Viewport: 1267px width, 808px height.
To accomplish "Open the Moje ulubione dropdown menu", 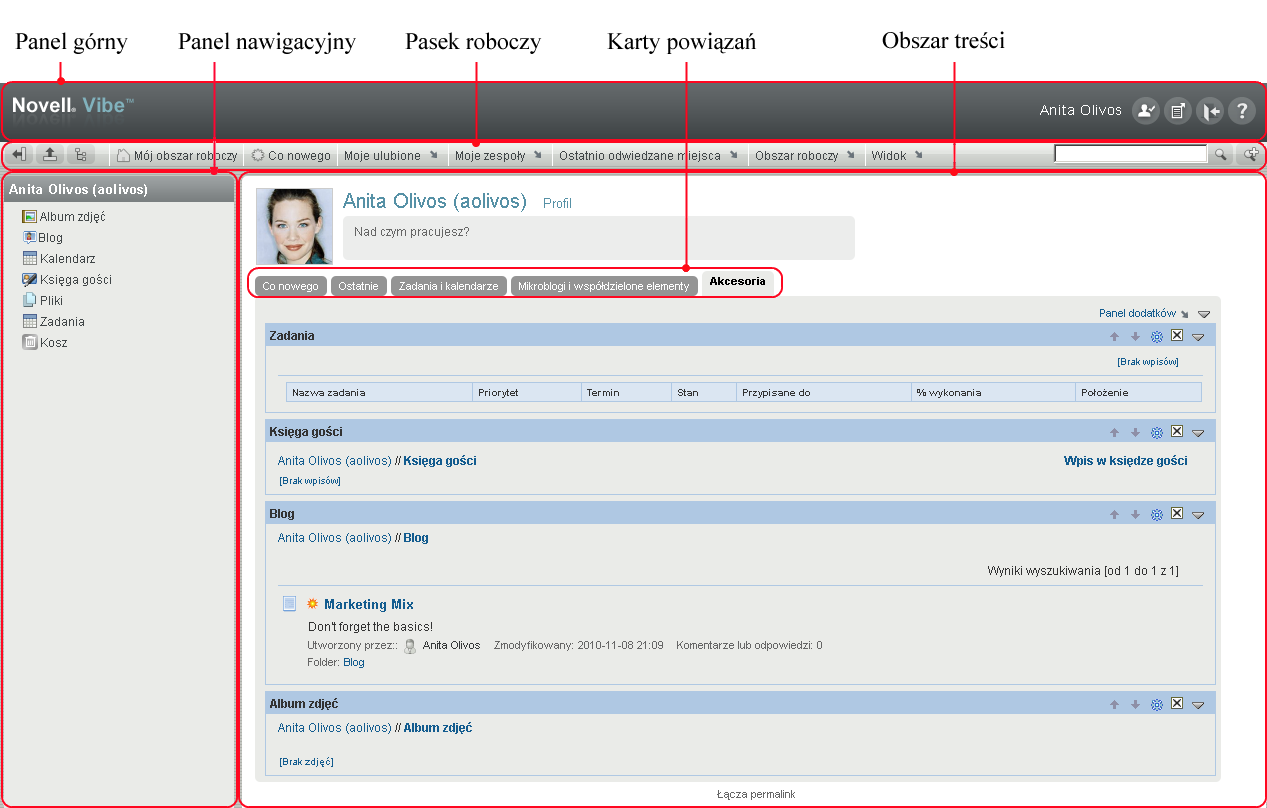I will tap(390, 156).
